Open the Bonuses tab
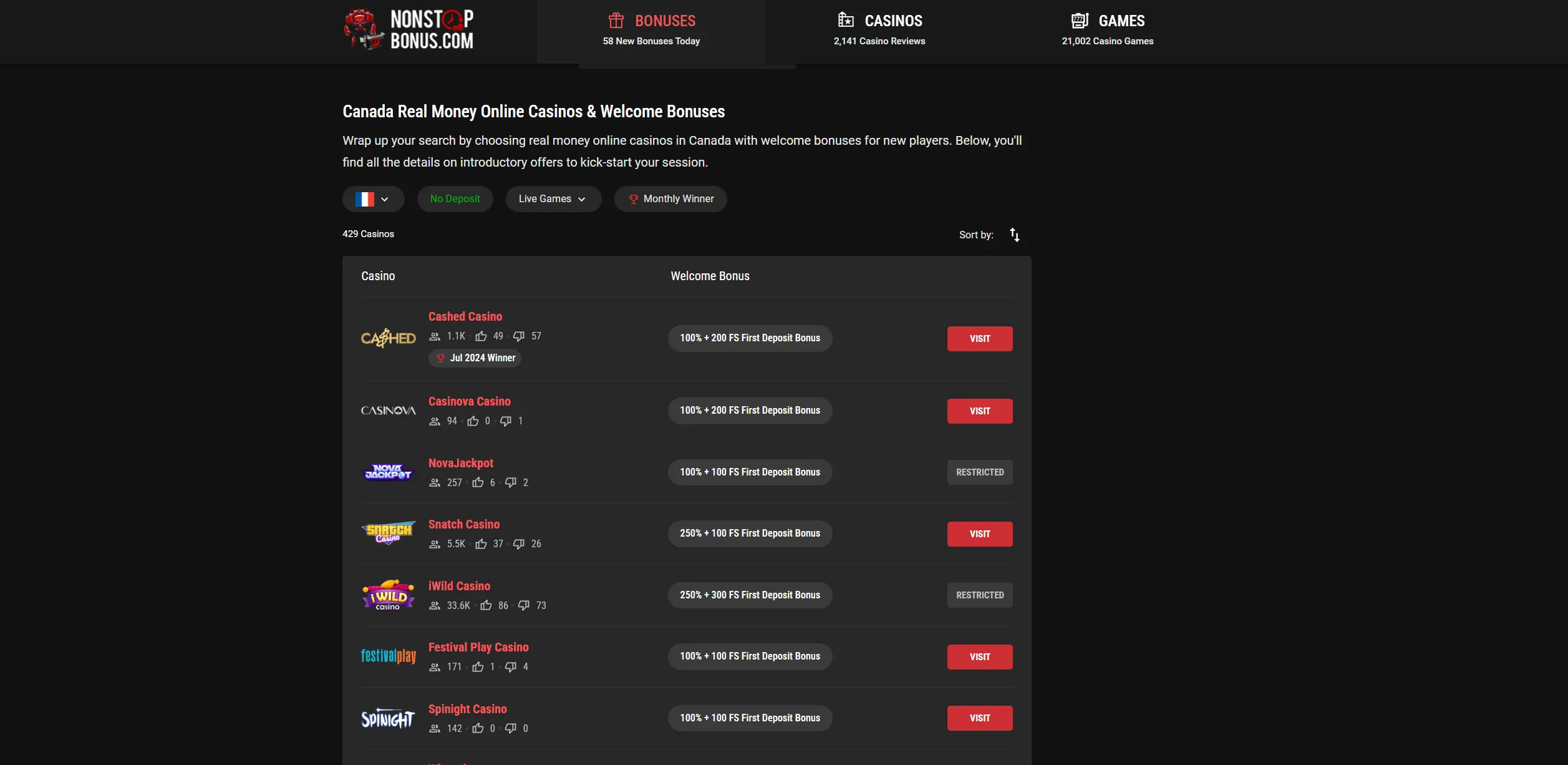1568x765 pixels. tap(651, 30)
